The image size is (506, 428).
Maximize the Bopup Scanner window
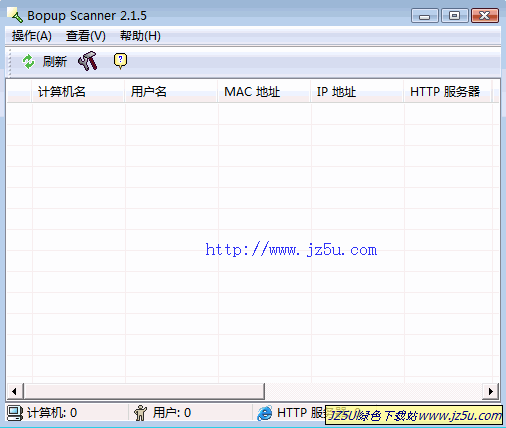click(x=454, y=16)
